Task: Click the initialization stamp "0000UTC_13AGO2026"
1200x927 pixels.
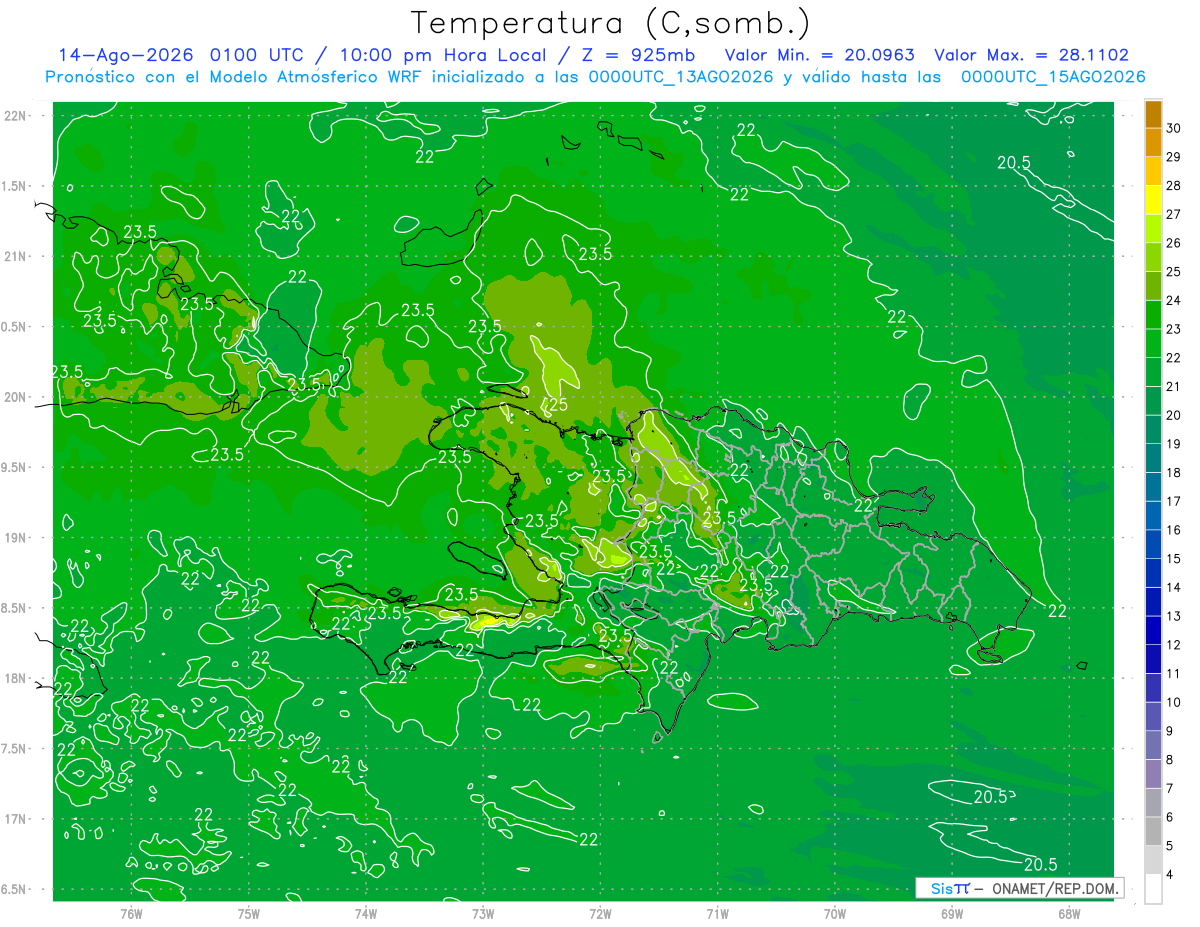Action: tap(681, 77)
